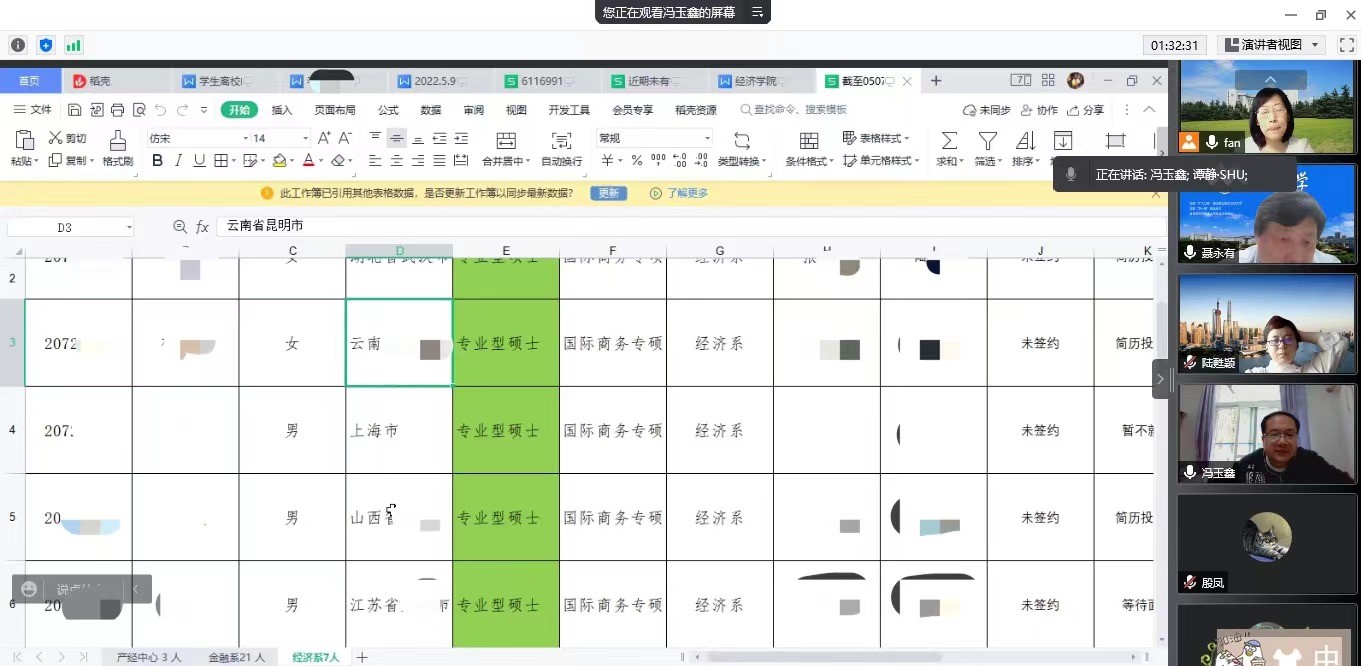This screenshot has width=1361, height=666.
Task: Click the Sum sigma icon
Action: (x=949, y=140)
